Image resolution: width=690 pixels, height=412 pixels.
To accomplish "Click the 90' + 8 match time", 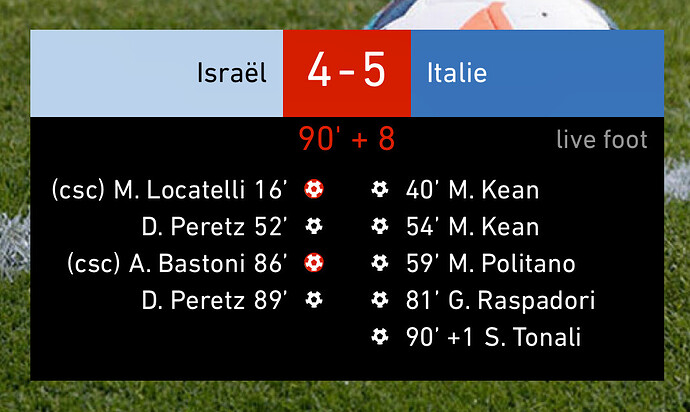I will [347, 139].
